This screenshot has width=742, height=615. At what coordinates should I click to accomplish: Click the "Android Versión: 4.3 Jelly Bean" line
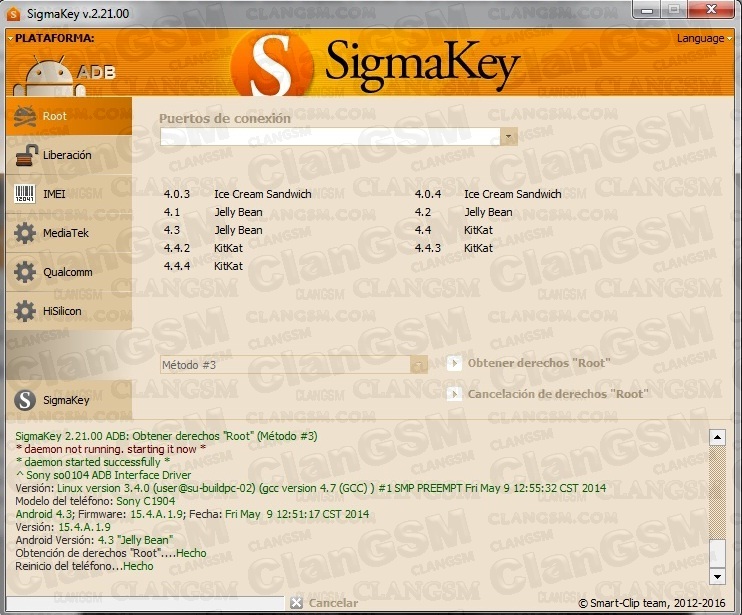[x=94, y=540]
